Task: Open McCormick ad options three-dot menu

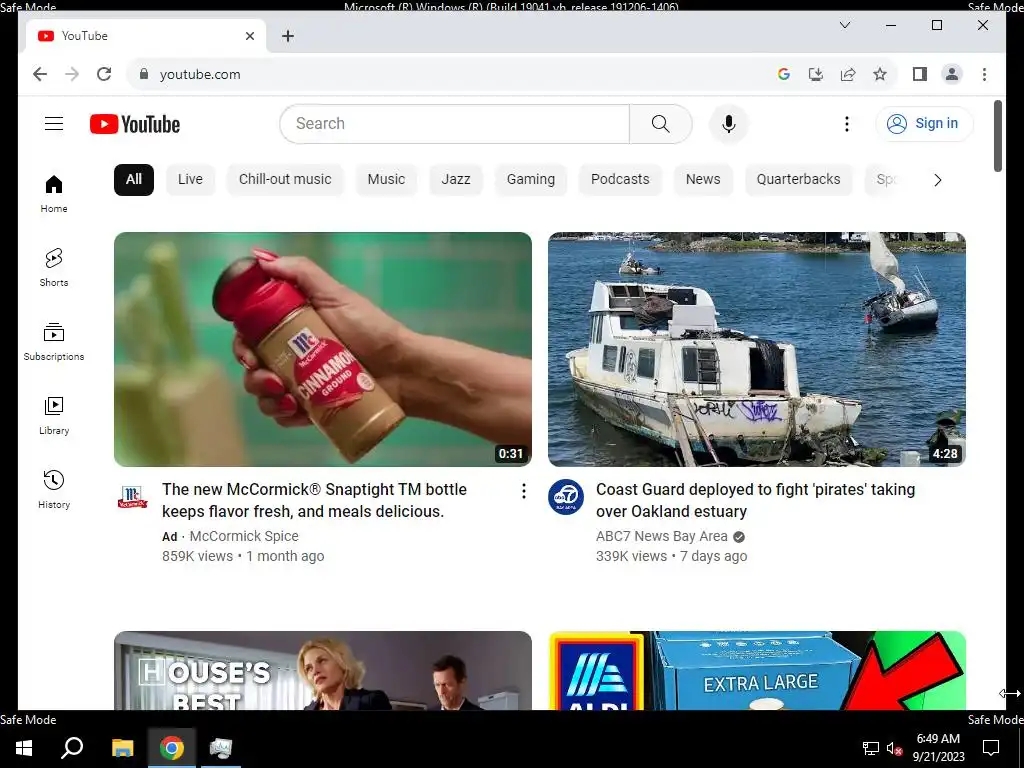Action: 523,491
